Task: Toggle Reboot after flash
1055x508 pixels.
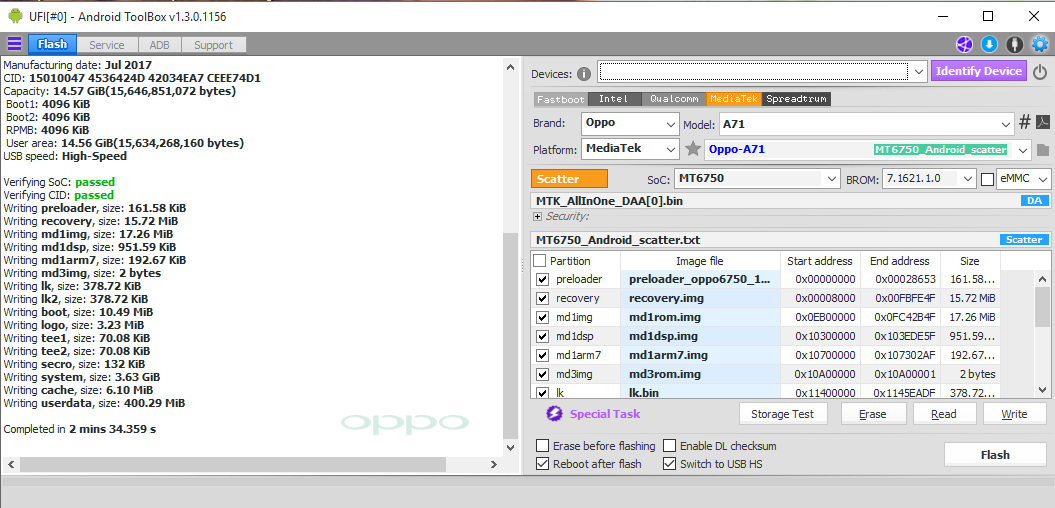Action: pyautogui.click(x=542, y=464)
